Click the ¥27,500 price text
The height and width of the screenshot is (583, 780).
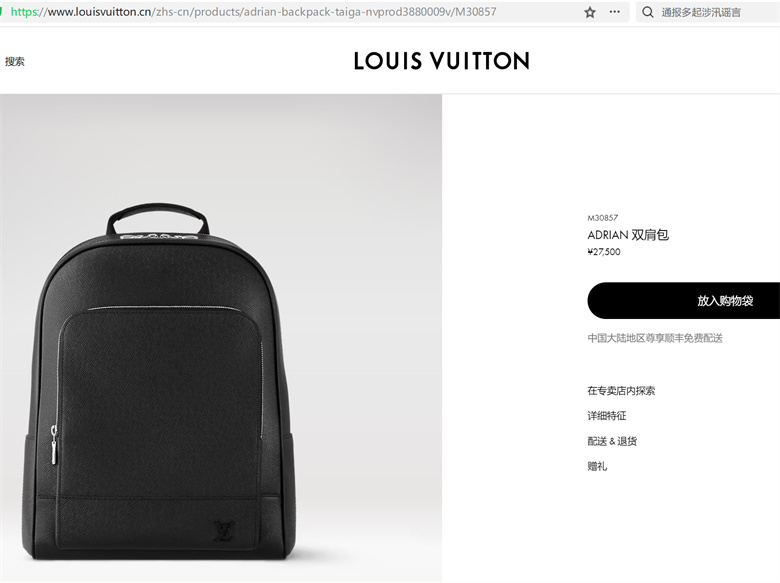click(604, 252)
